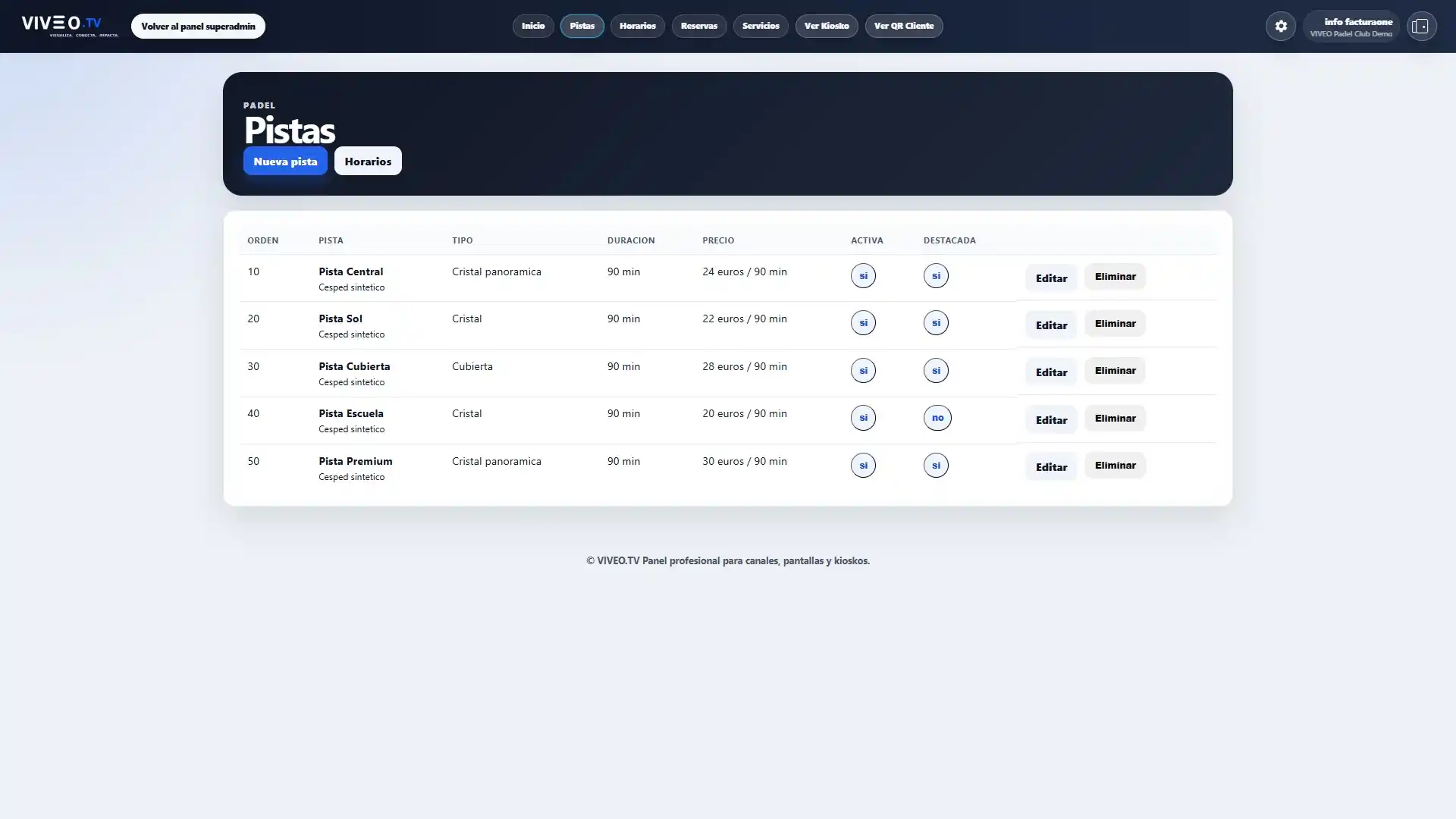Return to the superadmin panel

click(198, 26)
